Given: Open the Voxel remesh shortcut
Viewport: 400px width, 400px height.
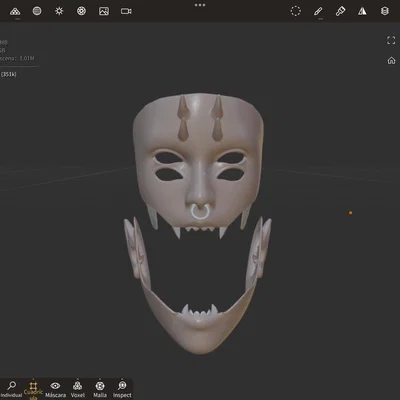Looking at the screenshot, I should coord(78,389).
